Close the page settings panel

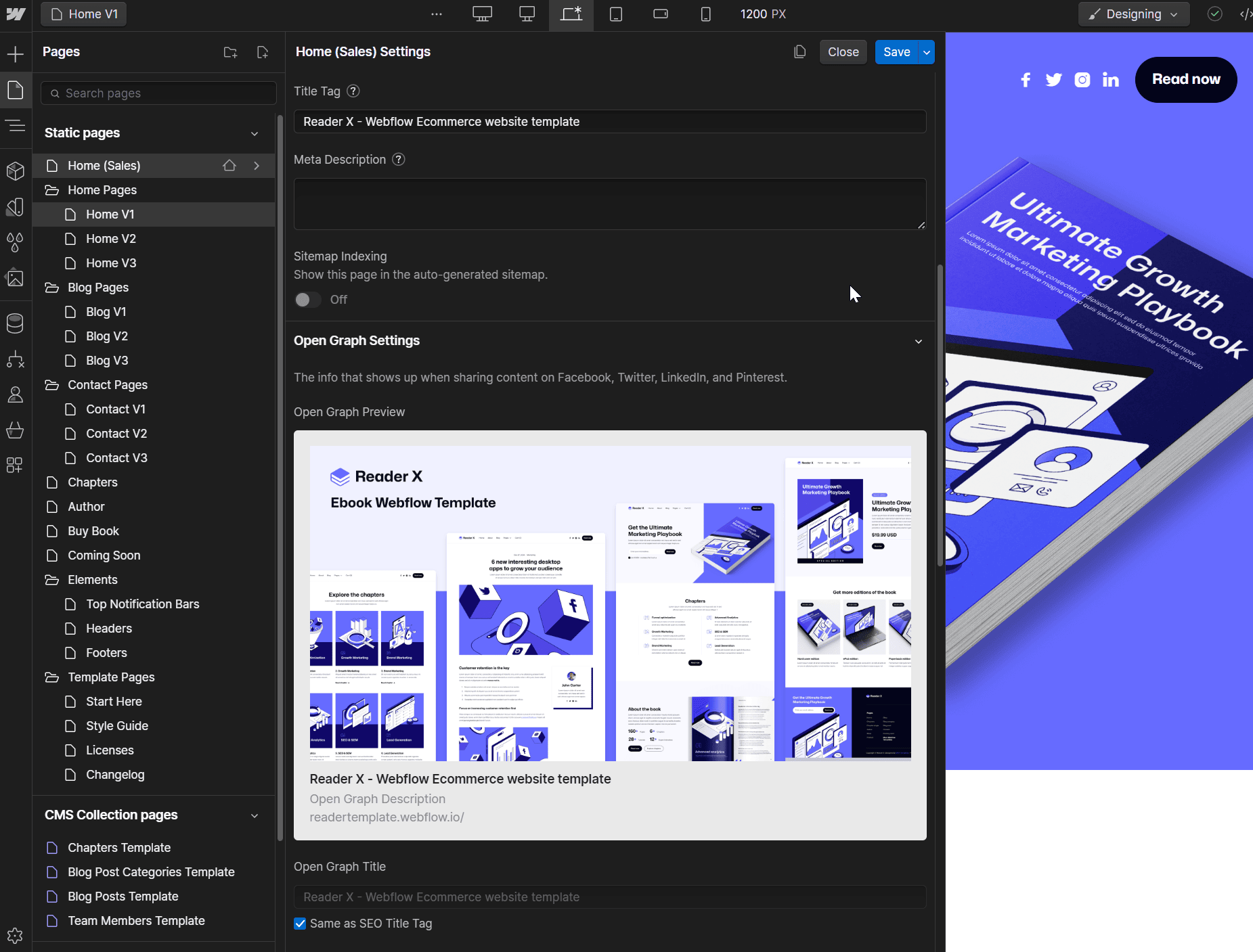coord(843,52)
